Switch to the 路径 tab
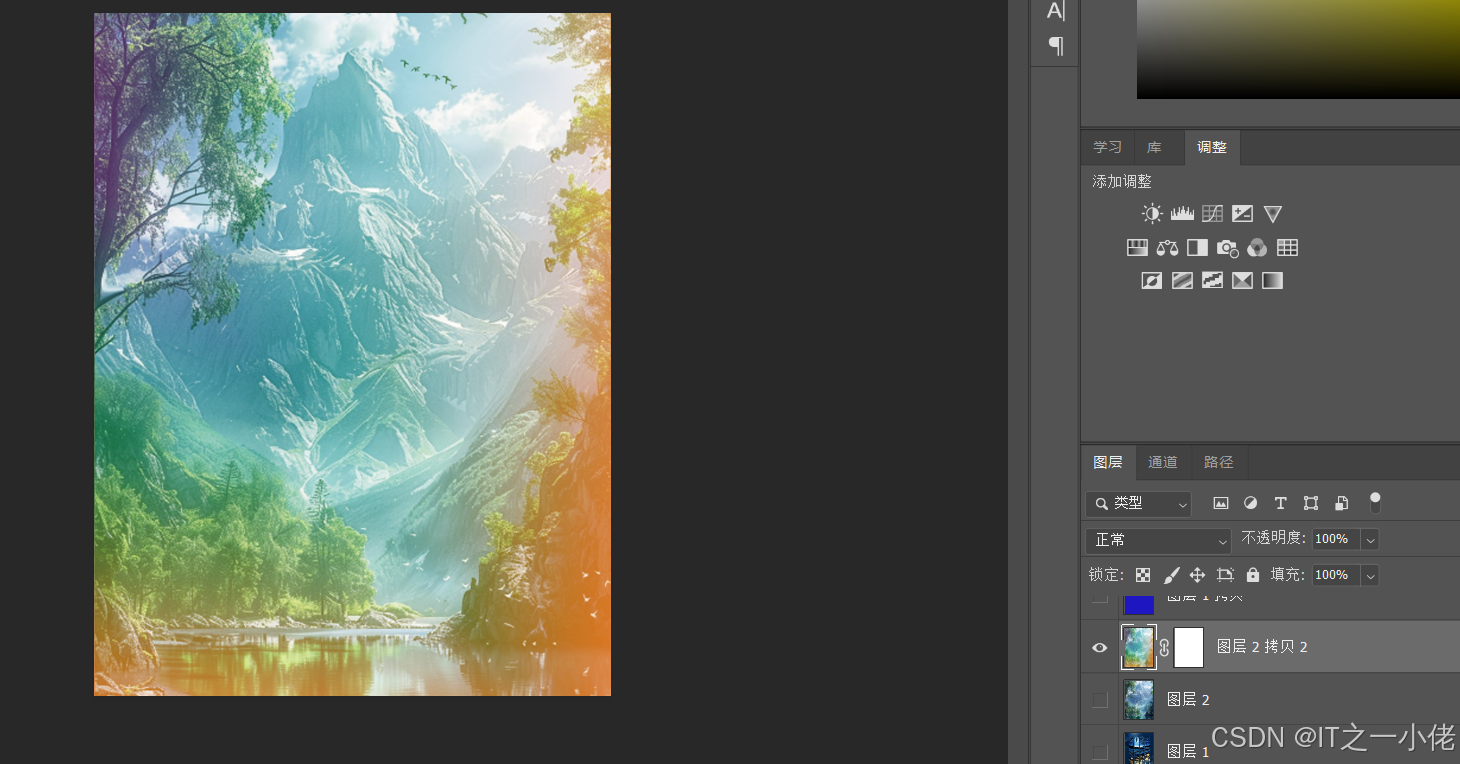 [1218, 462]
